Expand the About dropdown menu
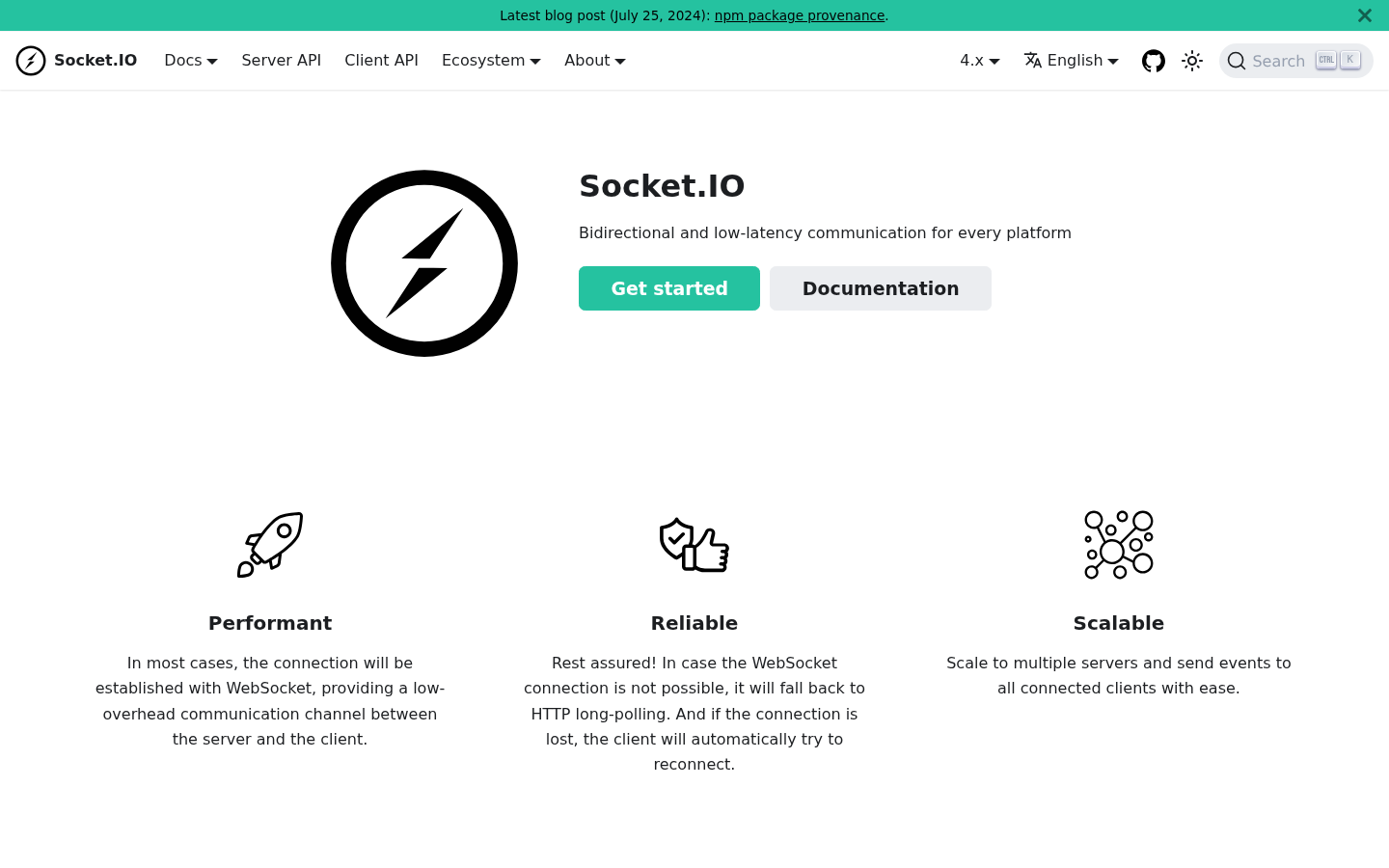Viewport: 1389px width, 868px height. pyautogui.click(x=595, y=60)
